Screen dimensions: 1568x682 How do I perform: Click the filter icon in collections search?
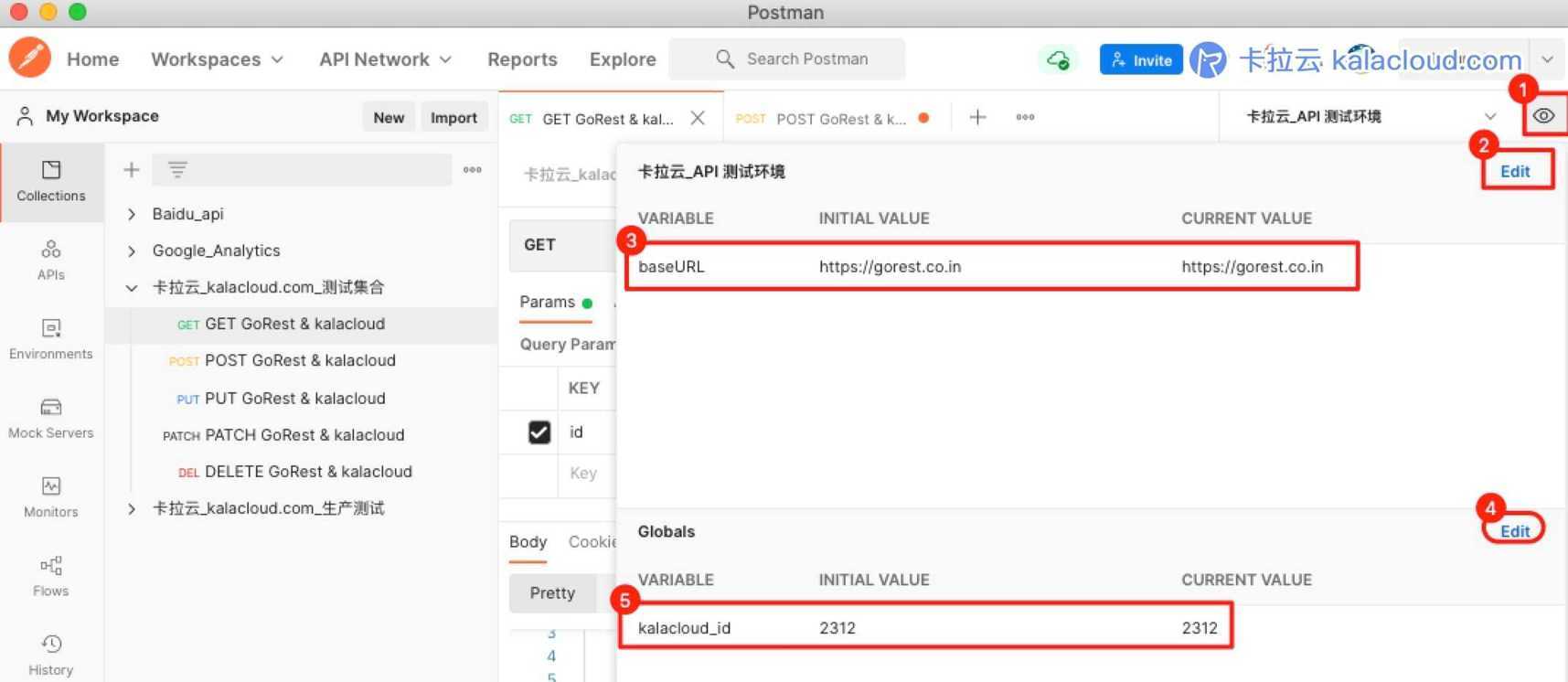pos(177,169)
